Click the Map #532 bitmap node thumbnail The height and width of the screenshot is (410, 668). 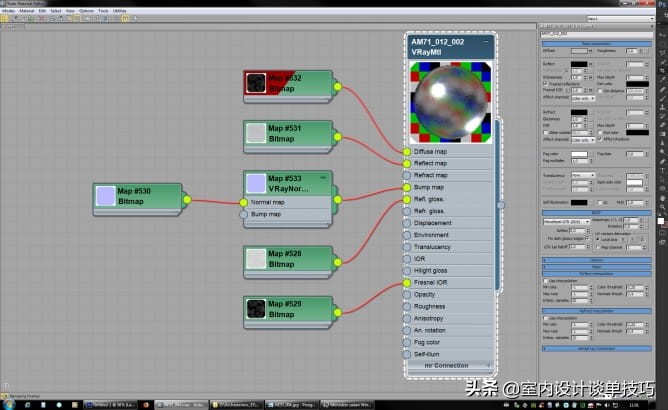click(x=257, y=85)
